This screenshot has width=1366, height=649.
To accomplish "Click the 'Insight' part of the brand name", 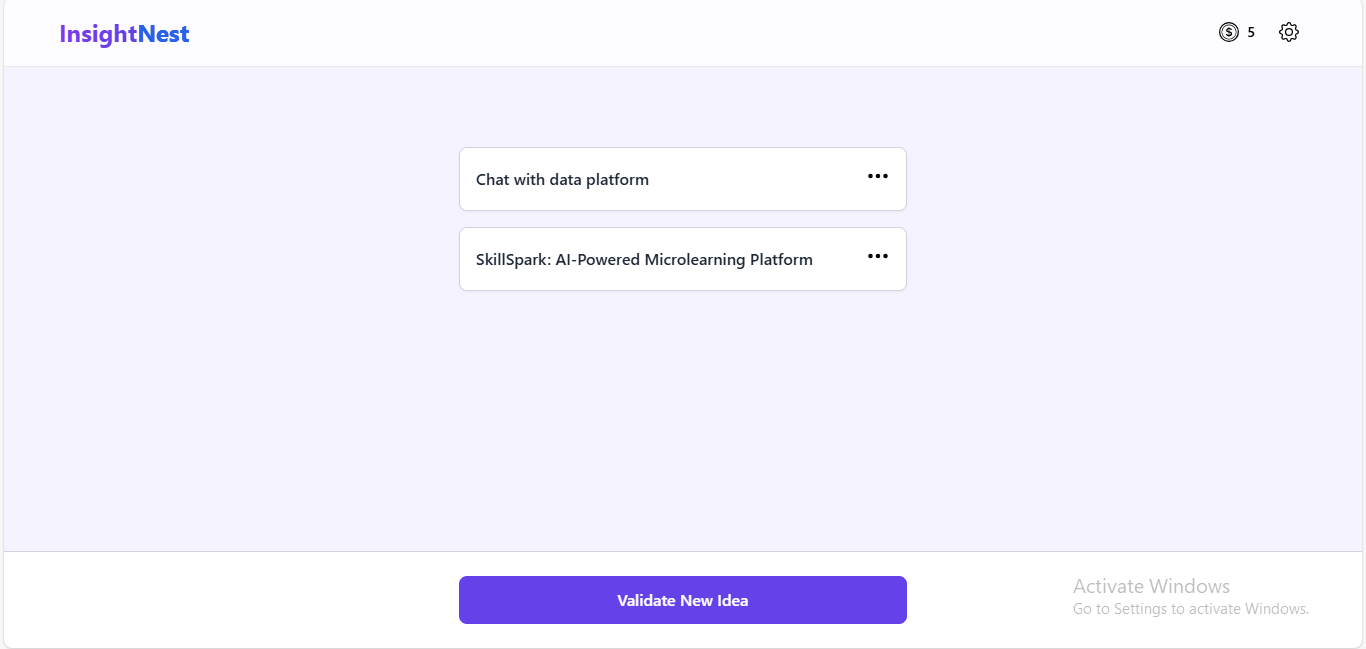I will 98,34.
